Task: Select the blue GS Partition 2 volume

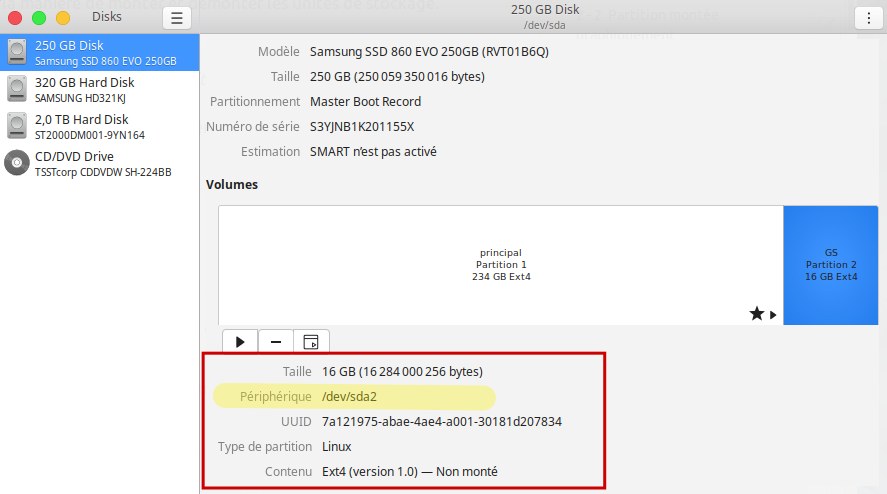Action: point(831,264)
